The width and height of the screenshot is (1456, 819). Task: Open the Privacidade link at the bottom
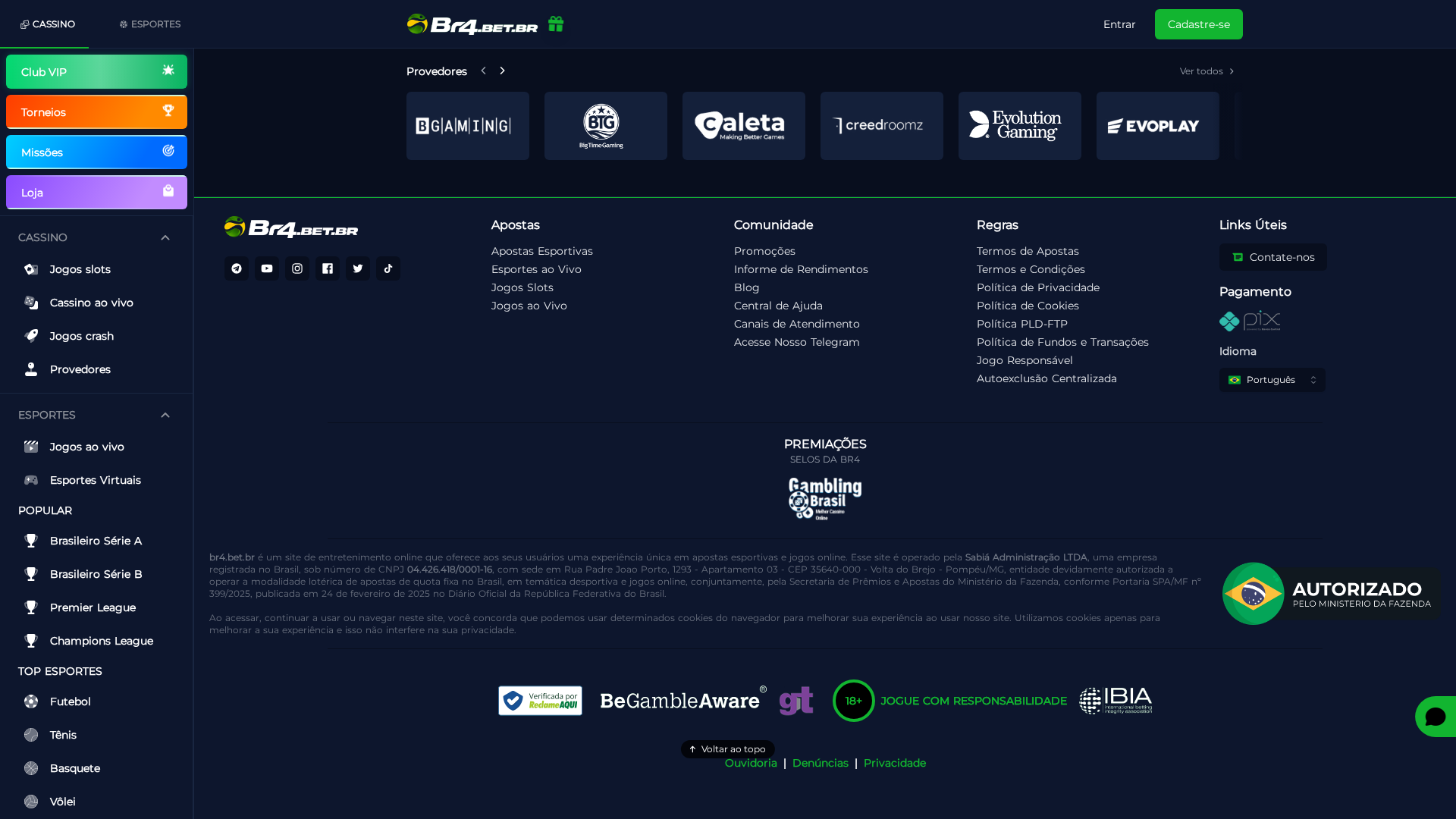coord(895,763)
